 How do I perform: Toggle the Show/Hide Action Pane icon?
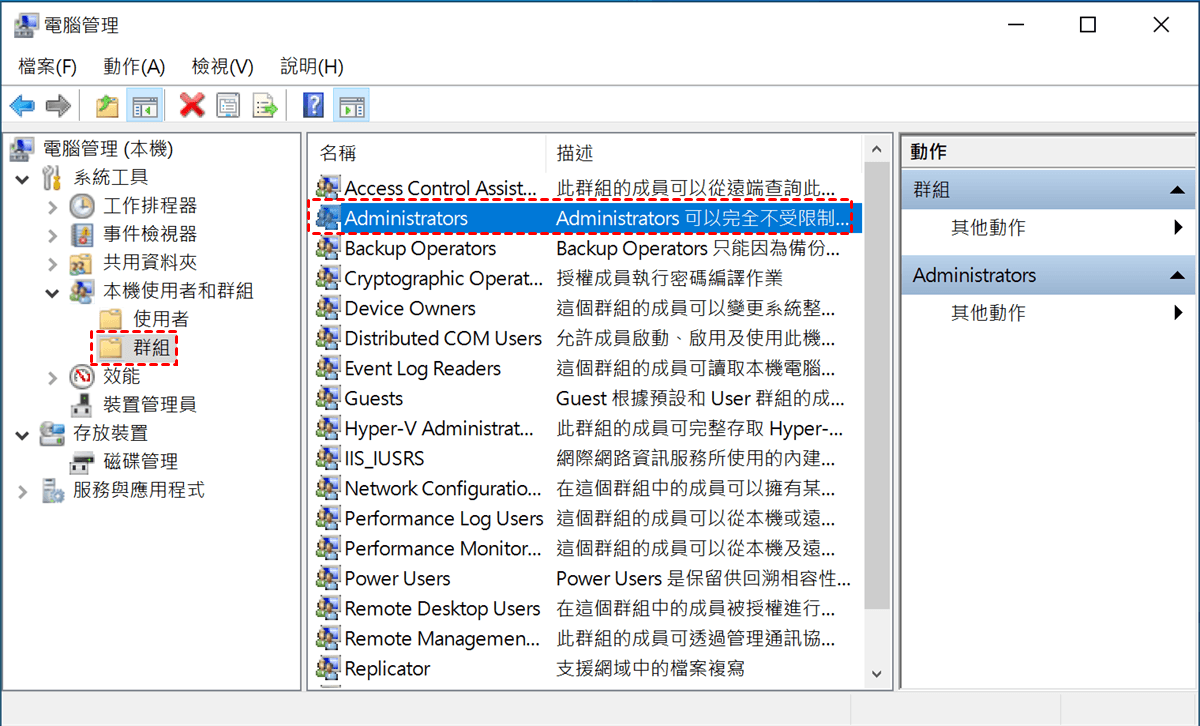351,105
